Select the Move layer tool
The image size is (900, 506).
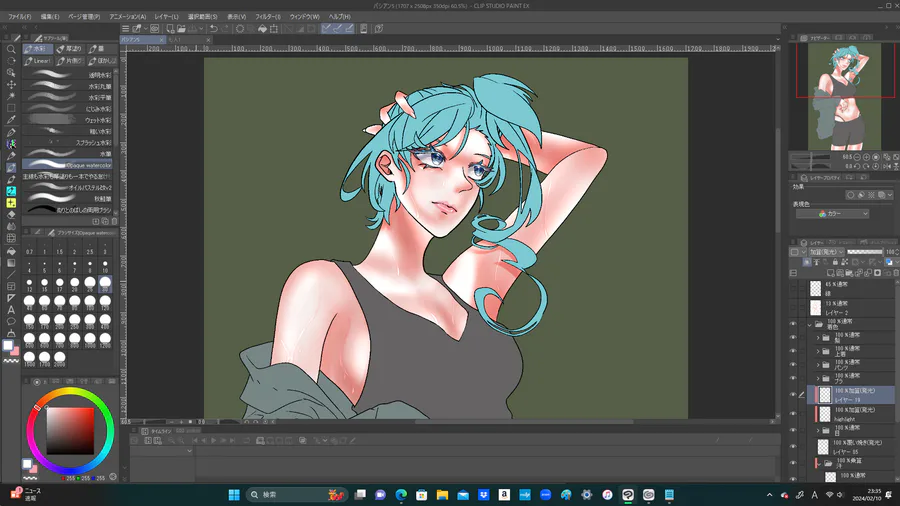[x=11, y=84]
